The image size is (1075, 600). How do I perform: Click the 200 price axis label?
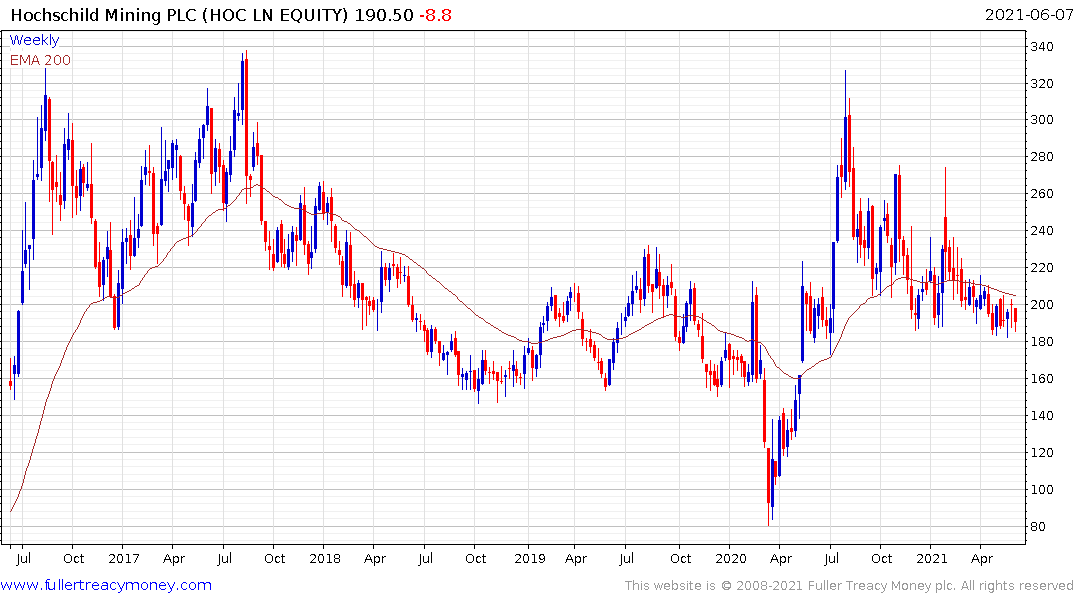pyautogui.click(x=1042, y=305)
